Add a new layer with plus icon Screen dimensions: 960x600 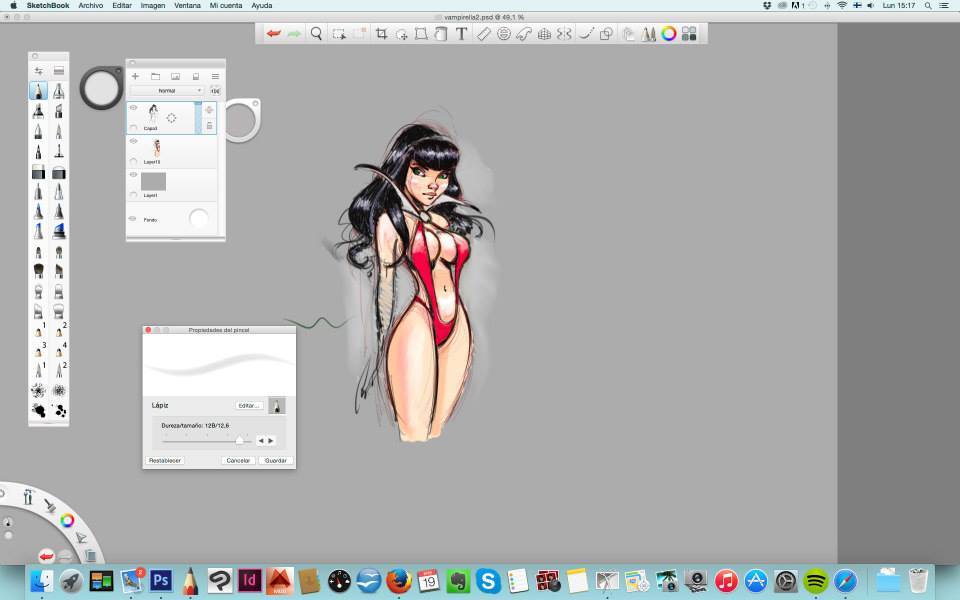(135, 76)
